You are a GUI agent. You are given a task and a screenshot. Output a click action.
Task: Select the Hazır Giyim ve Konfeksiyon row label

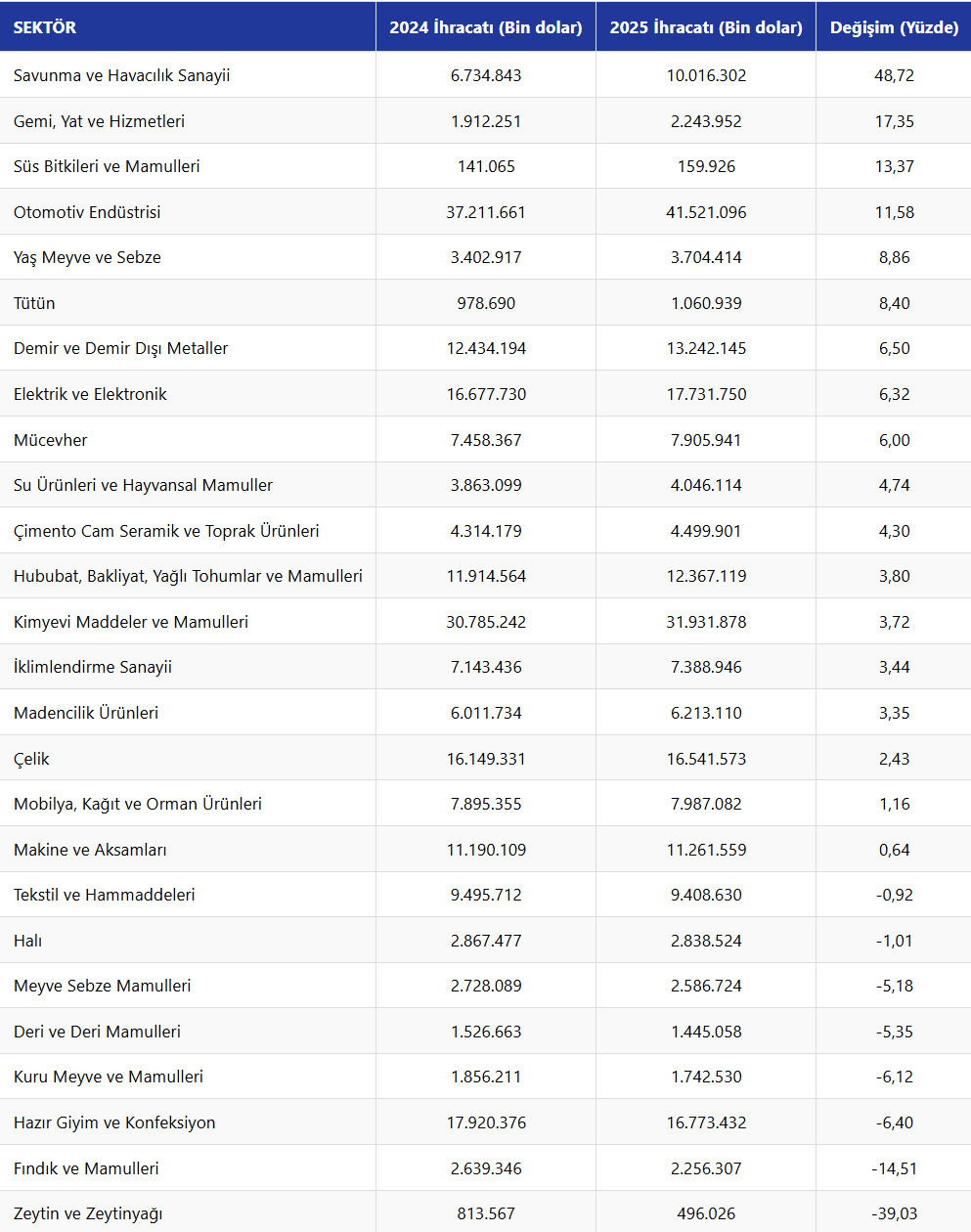coord(114,1122)
